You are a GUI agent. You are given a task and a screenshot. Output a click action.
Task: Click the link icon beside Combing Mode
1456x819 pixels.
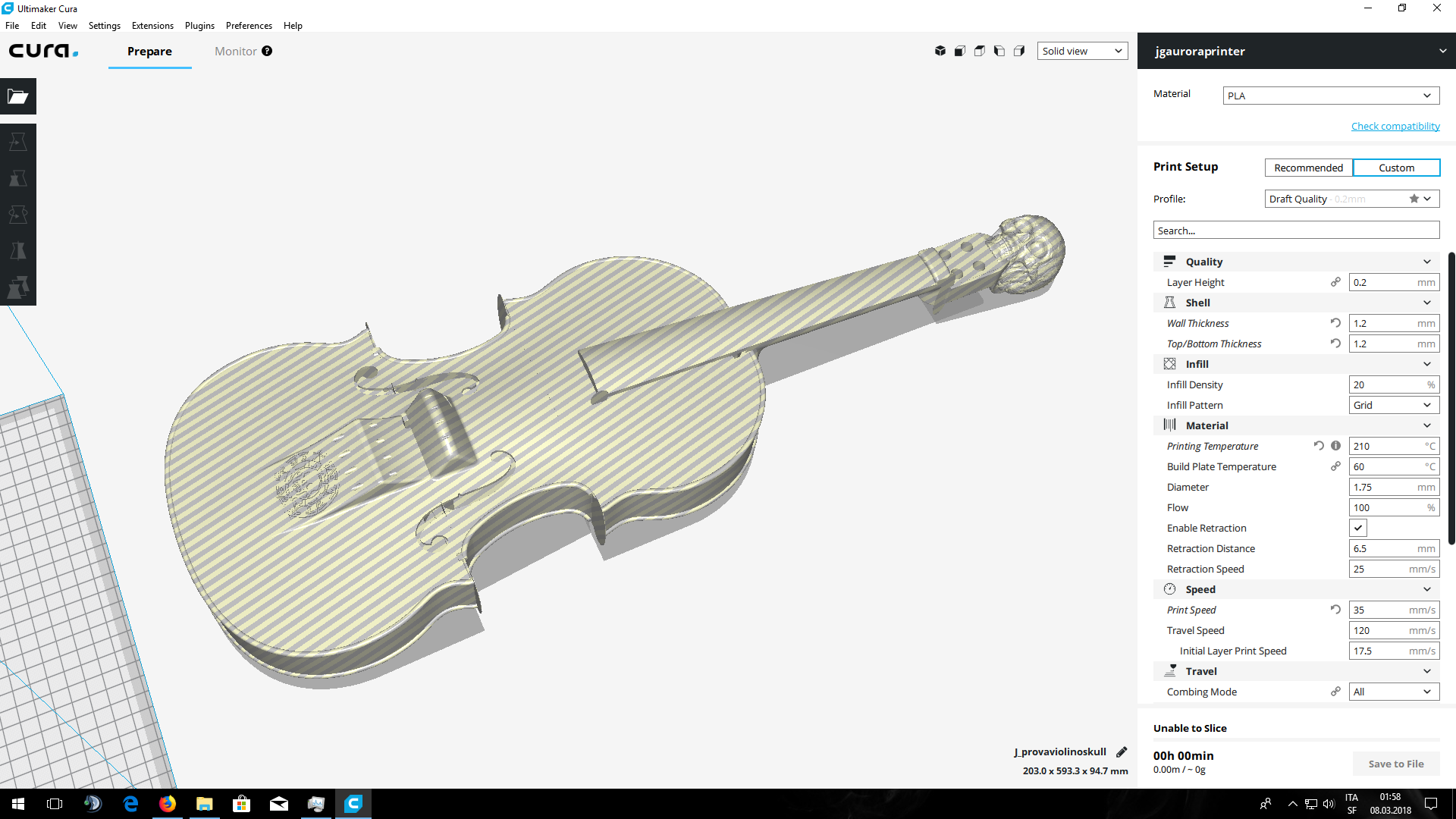point(1335,692)
